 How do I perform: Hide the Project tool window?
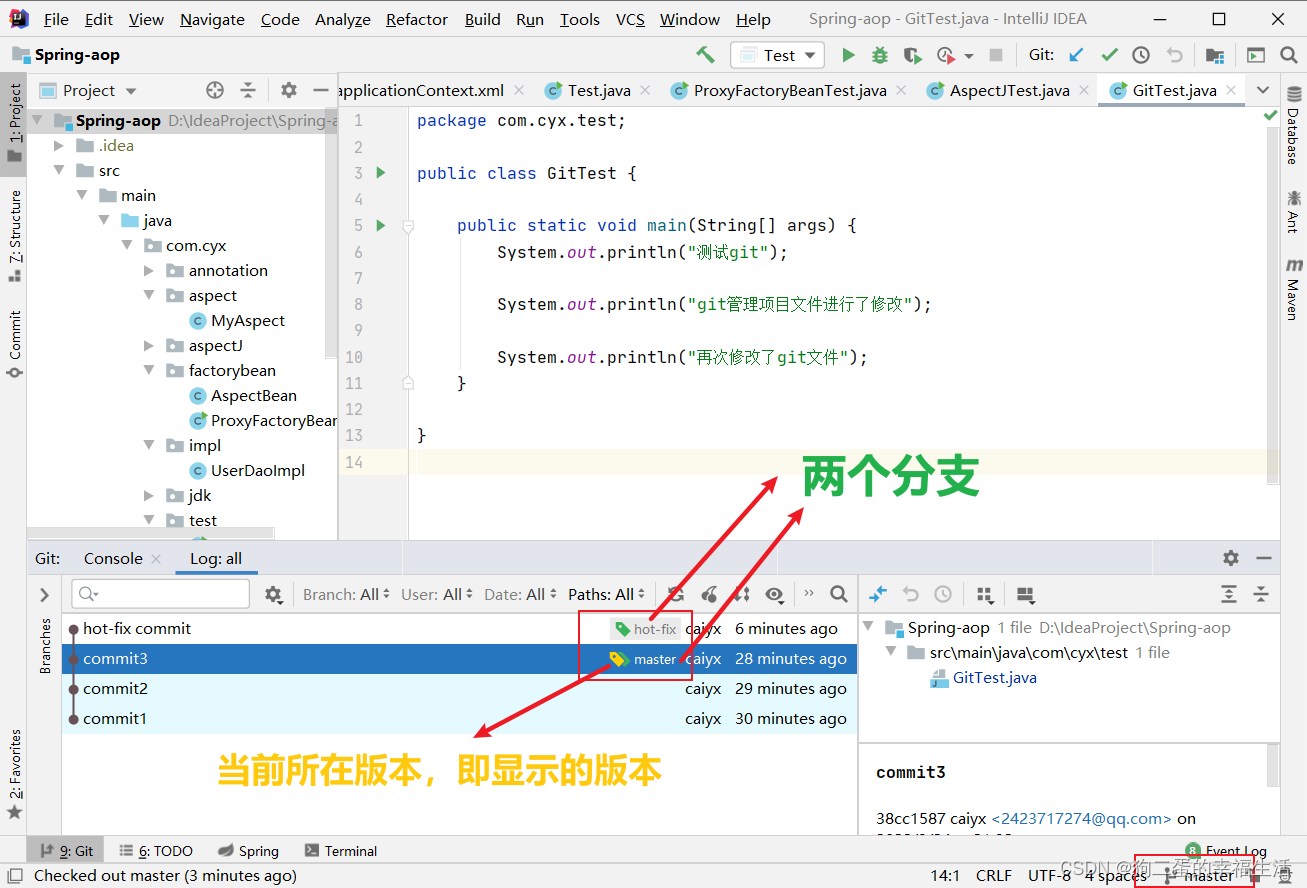321,90
